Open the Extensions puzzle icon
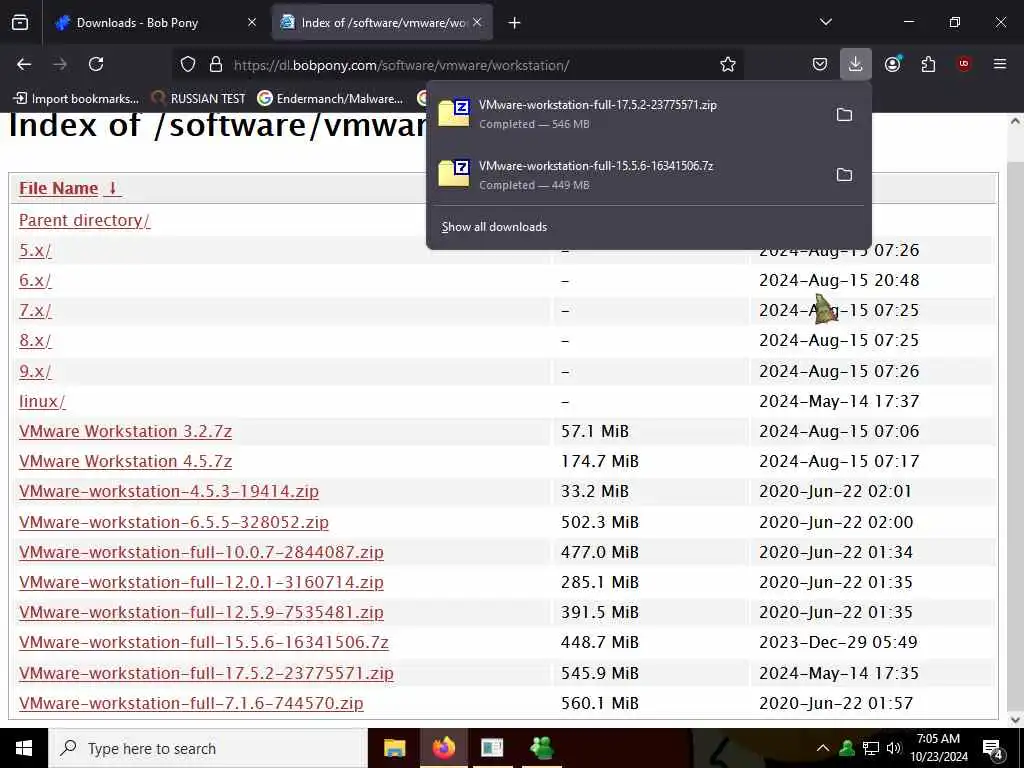 click(928, 64)
